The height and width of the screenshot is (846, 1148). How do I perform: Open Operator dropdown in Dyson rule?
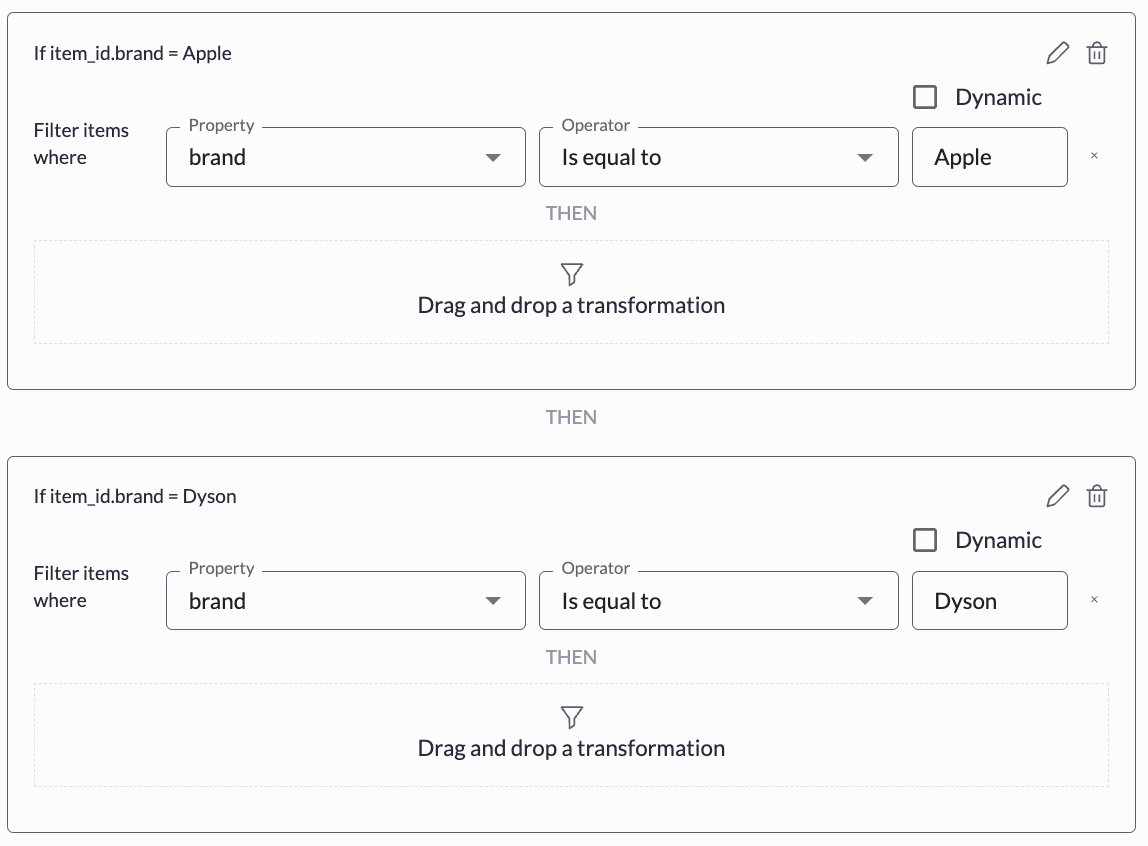[x=718, y=600]
